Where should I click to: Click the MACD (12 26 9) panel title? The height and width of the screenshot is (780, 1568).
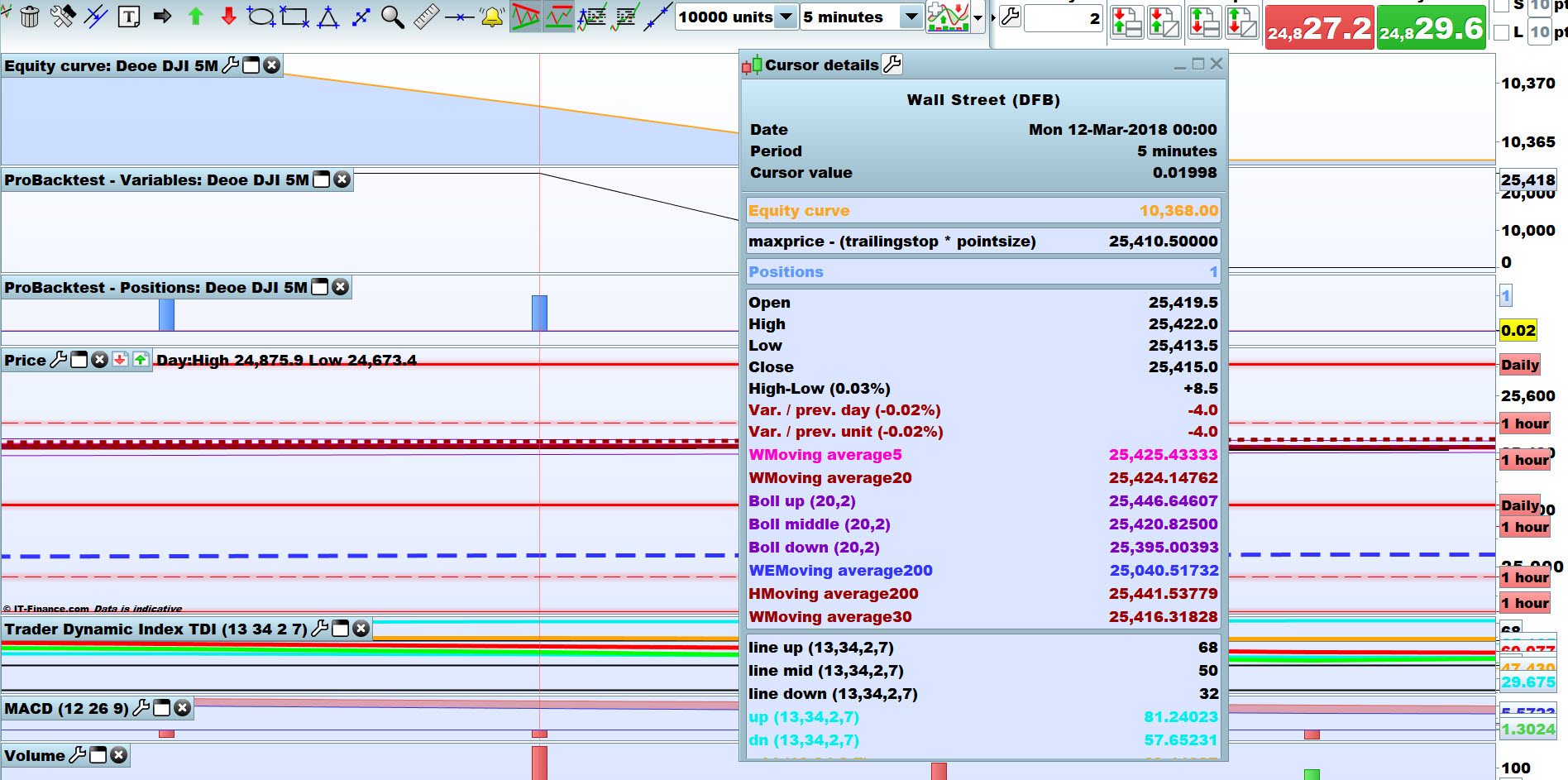pos(66,709)
